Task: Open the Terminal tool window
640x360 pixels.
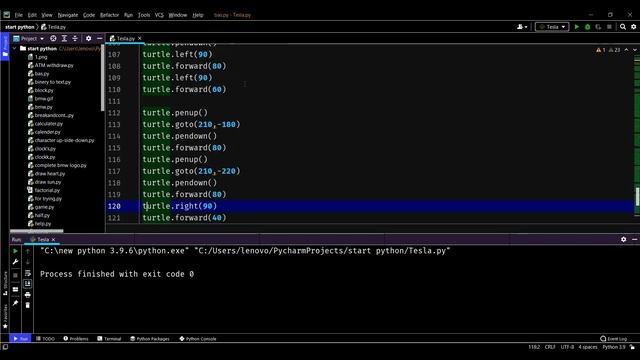Action: coord(109,339)
